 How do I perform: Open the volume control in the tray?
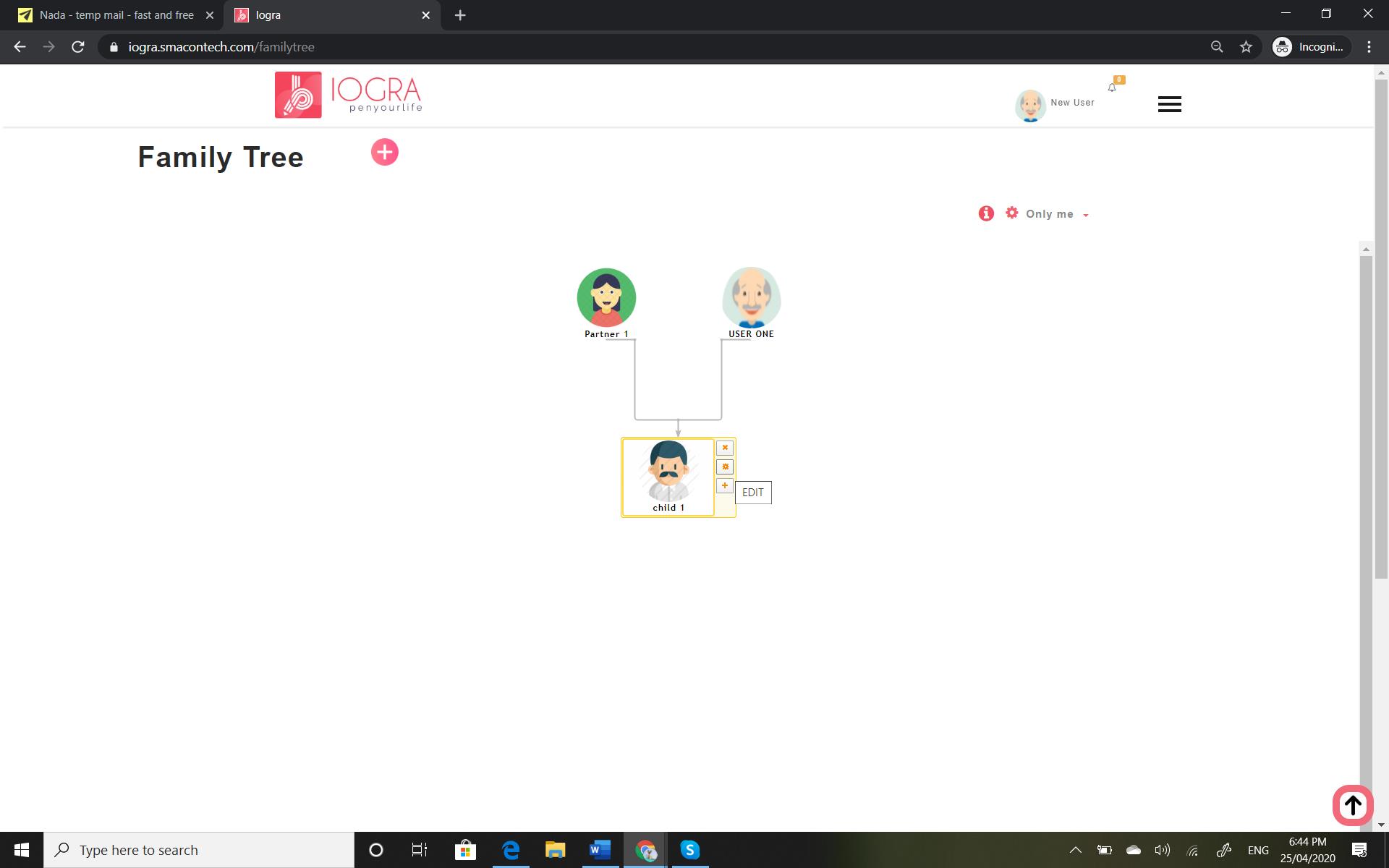pos(1163,850)
